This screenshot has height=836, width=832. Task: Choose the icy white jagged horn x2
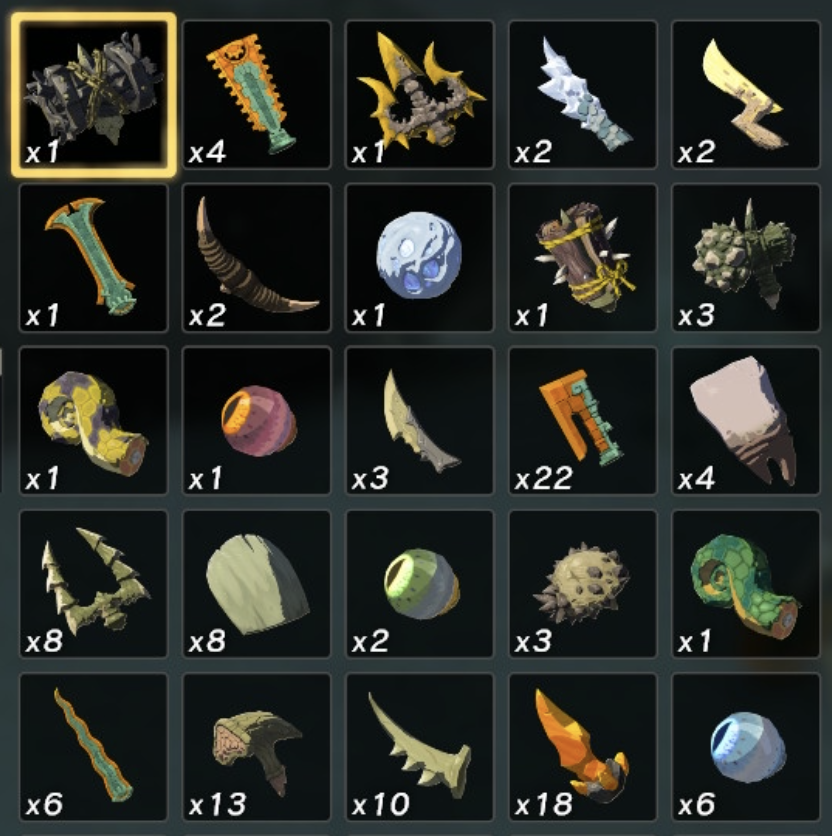click(x=583, y=95)
